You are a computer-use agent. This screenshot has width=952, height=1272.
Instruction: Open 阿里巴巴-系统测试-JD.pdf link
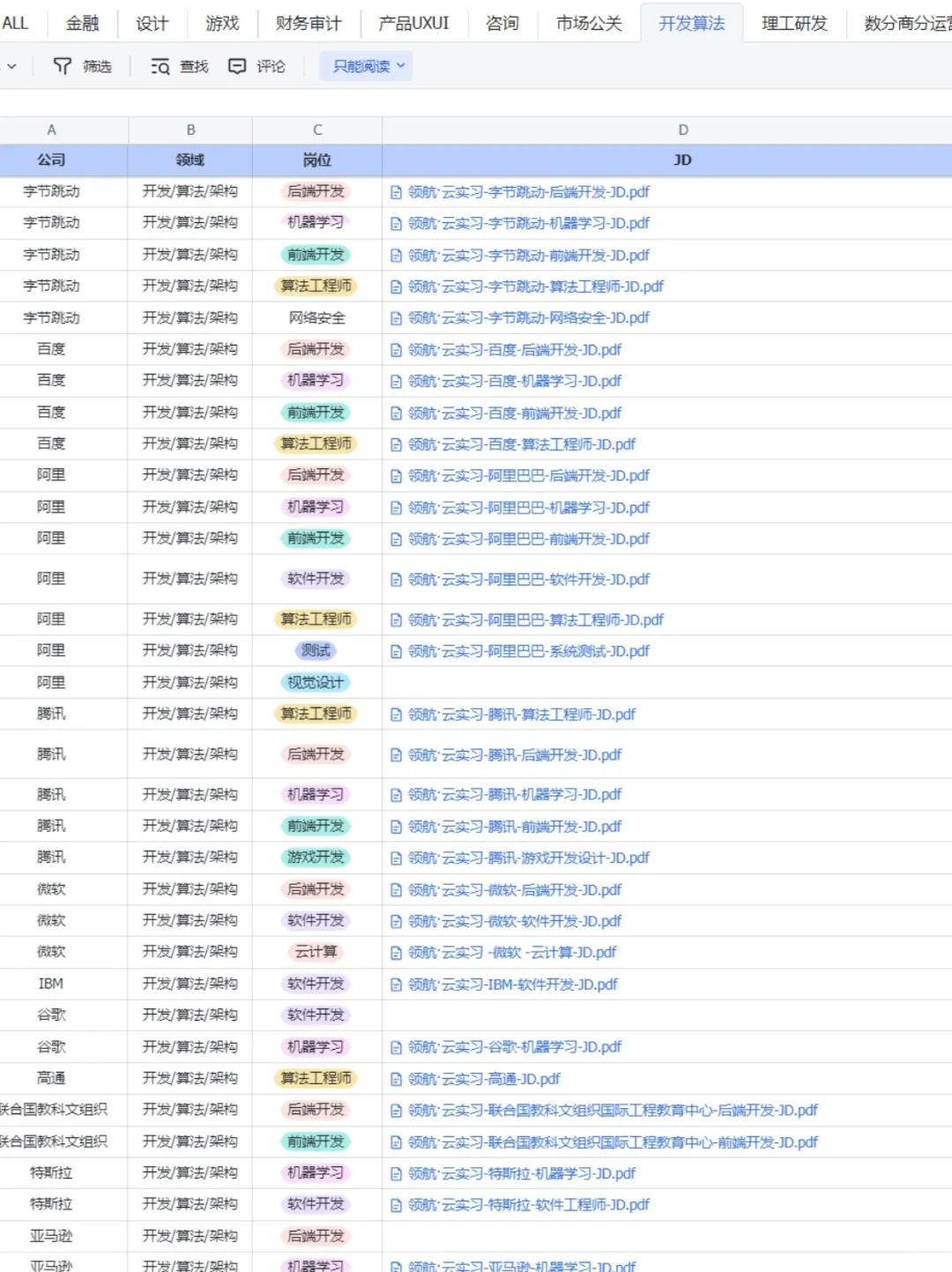(528, 651)
